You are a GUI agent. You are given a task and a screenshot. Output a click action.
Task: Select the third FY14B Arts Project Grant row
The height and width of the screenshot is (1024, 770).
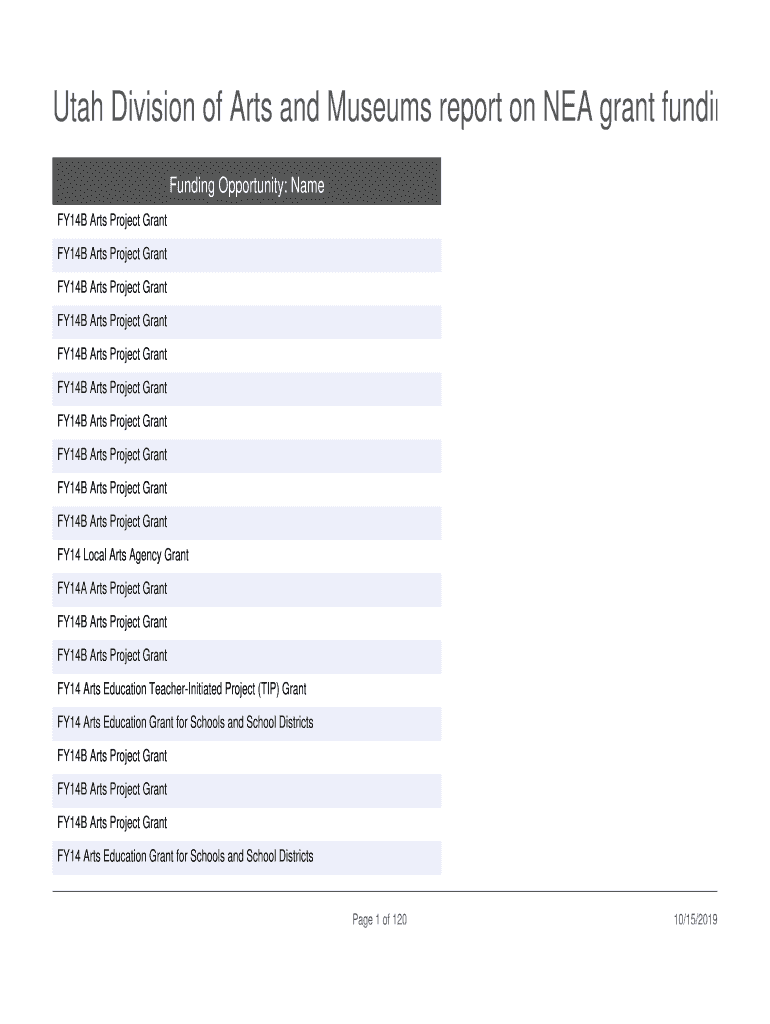point(112,288)
